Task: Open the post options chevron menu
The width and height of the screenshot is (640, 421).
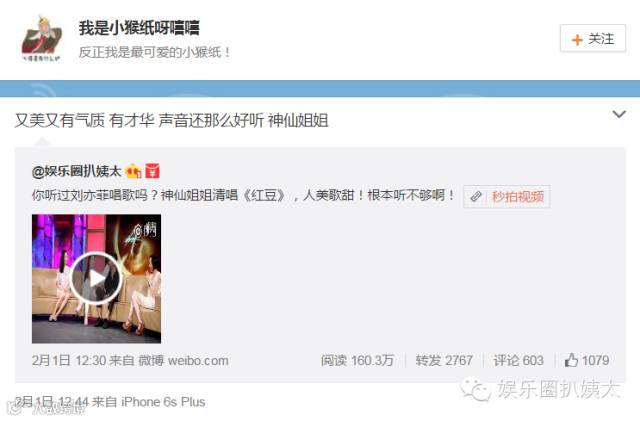Action: point(619,114)
